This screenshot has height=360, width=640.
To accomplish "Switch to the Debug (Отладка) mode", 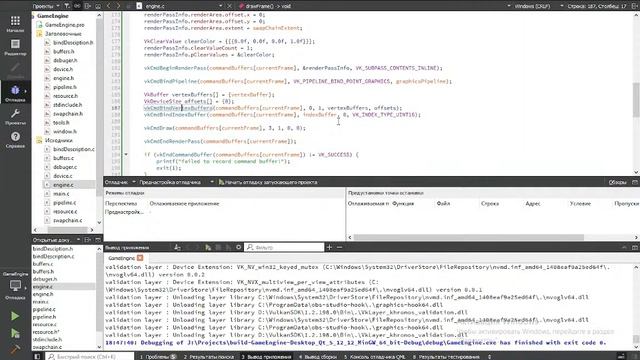I will [x=15, y=93].
